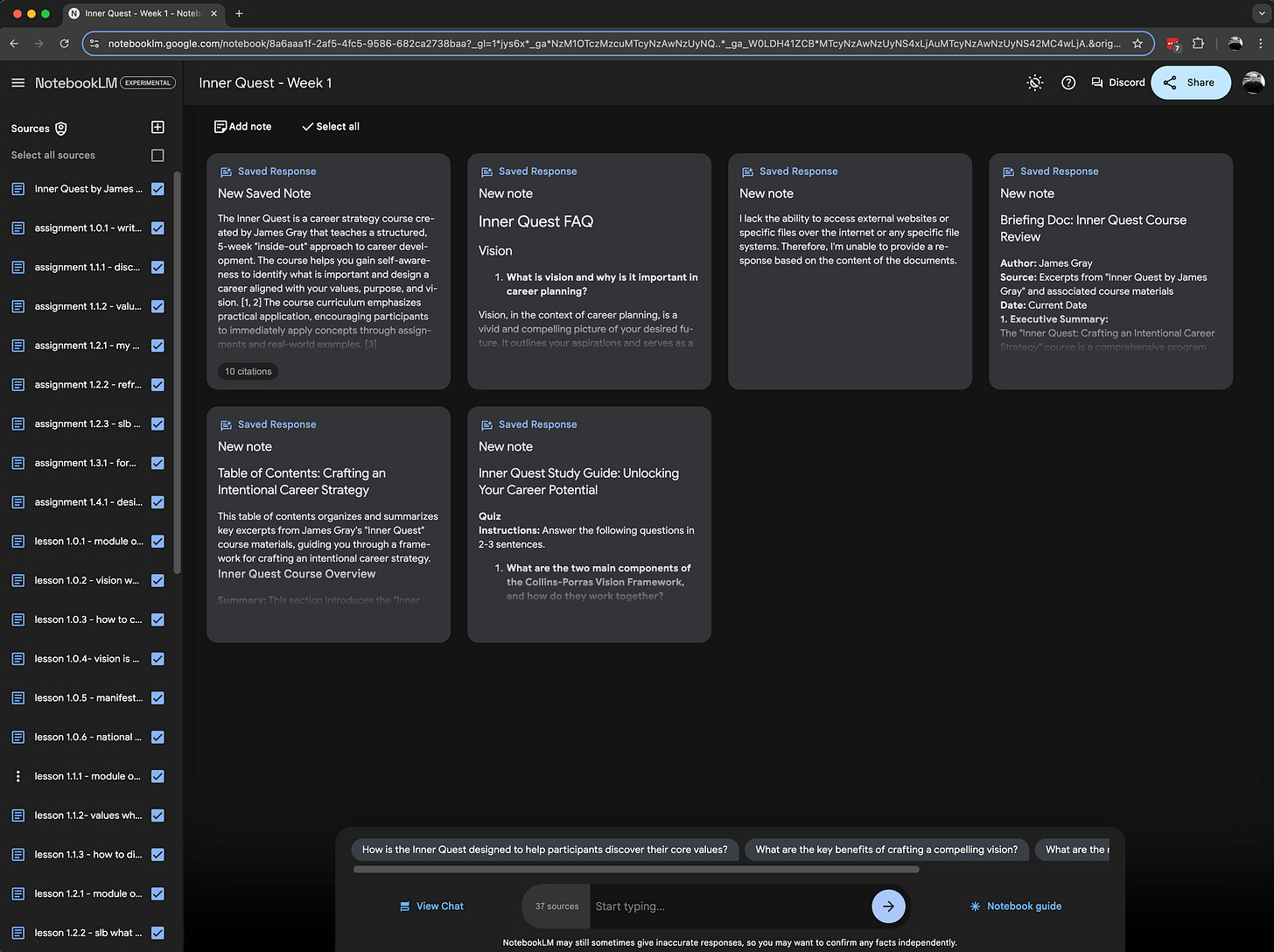Click the lesson 1.0.2 document icon

click(x=18, y=581)
